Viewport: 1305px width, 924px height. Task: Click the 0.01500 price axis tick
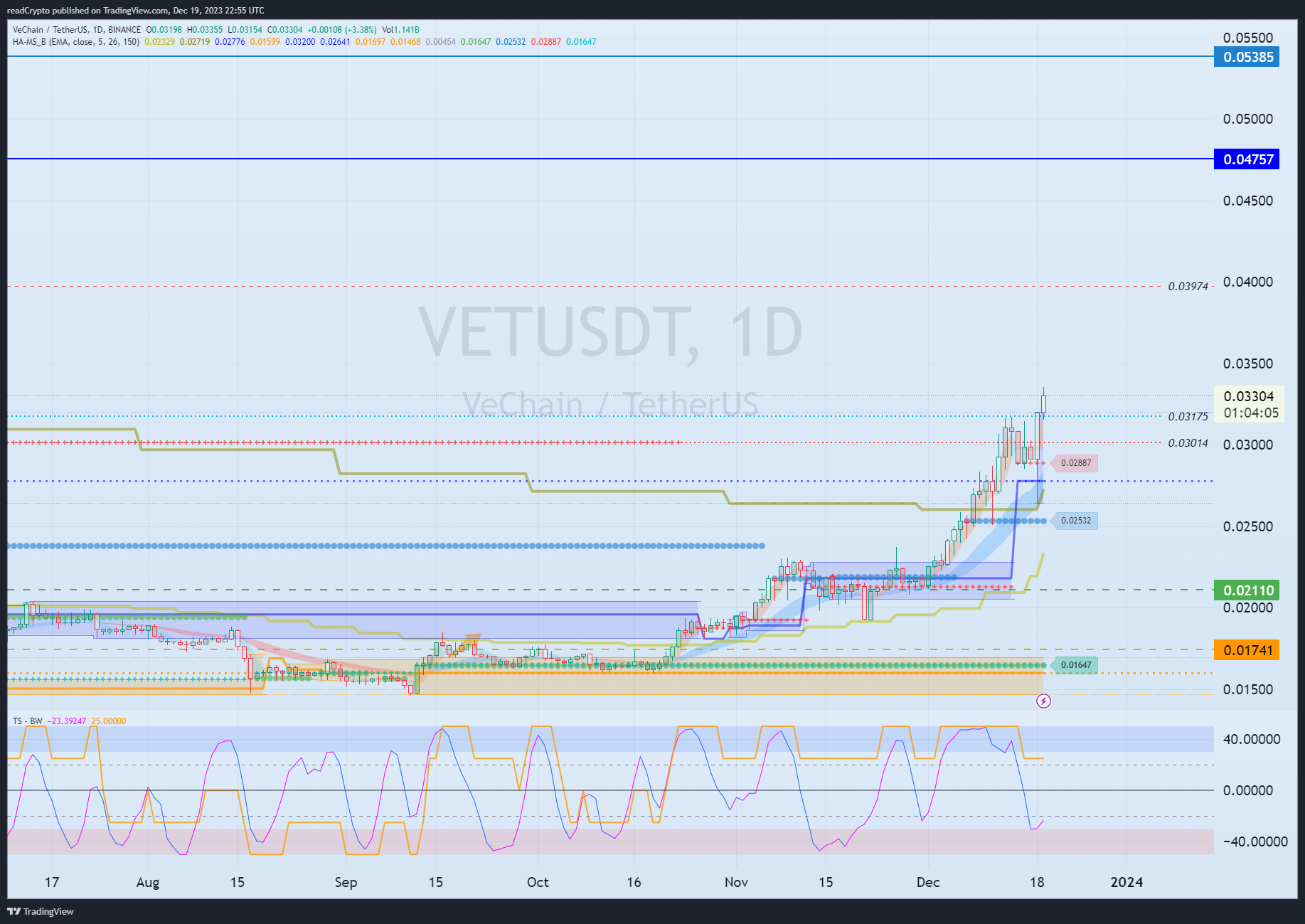[1248, 689]
